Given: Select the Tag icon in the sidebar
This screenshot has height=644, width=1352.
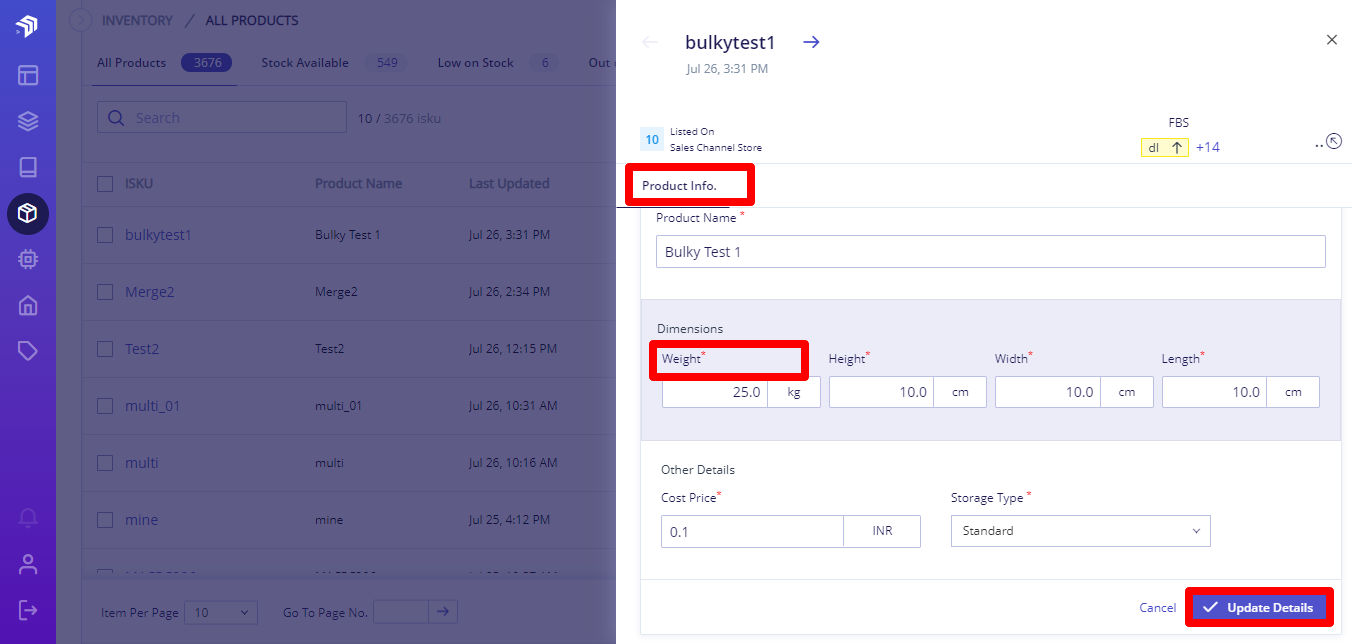Looking at the screenshot, I should 28,350.
